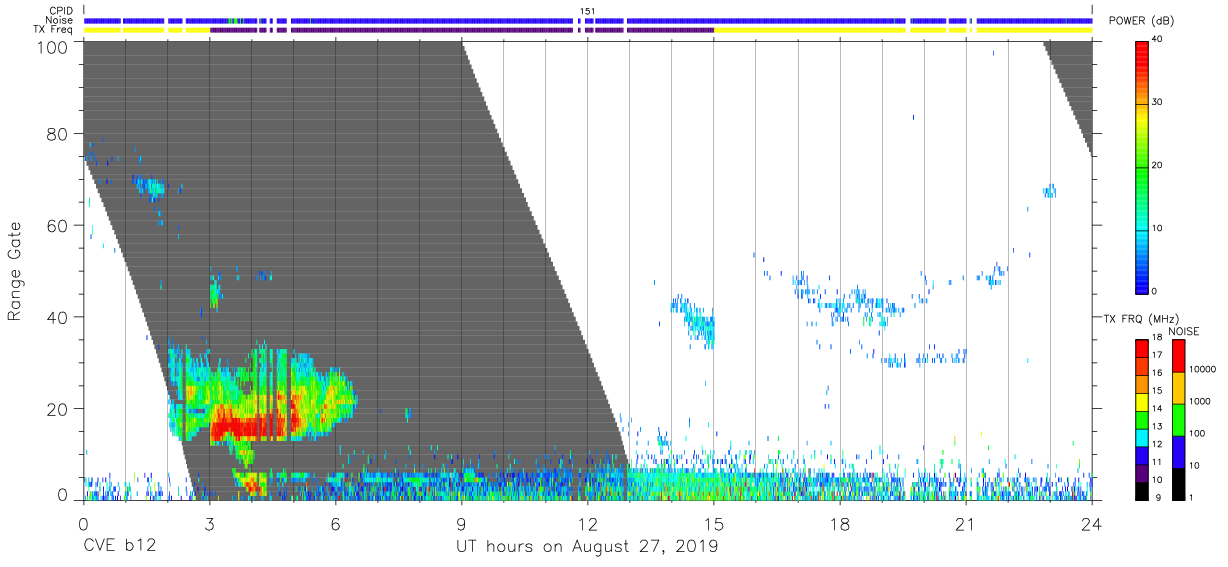
Task: Click the POWER color gradient bar
Action: pyautogui.click(x=1141, y=166)
